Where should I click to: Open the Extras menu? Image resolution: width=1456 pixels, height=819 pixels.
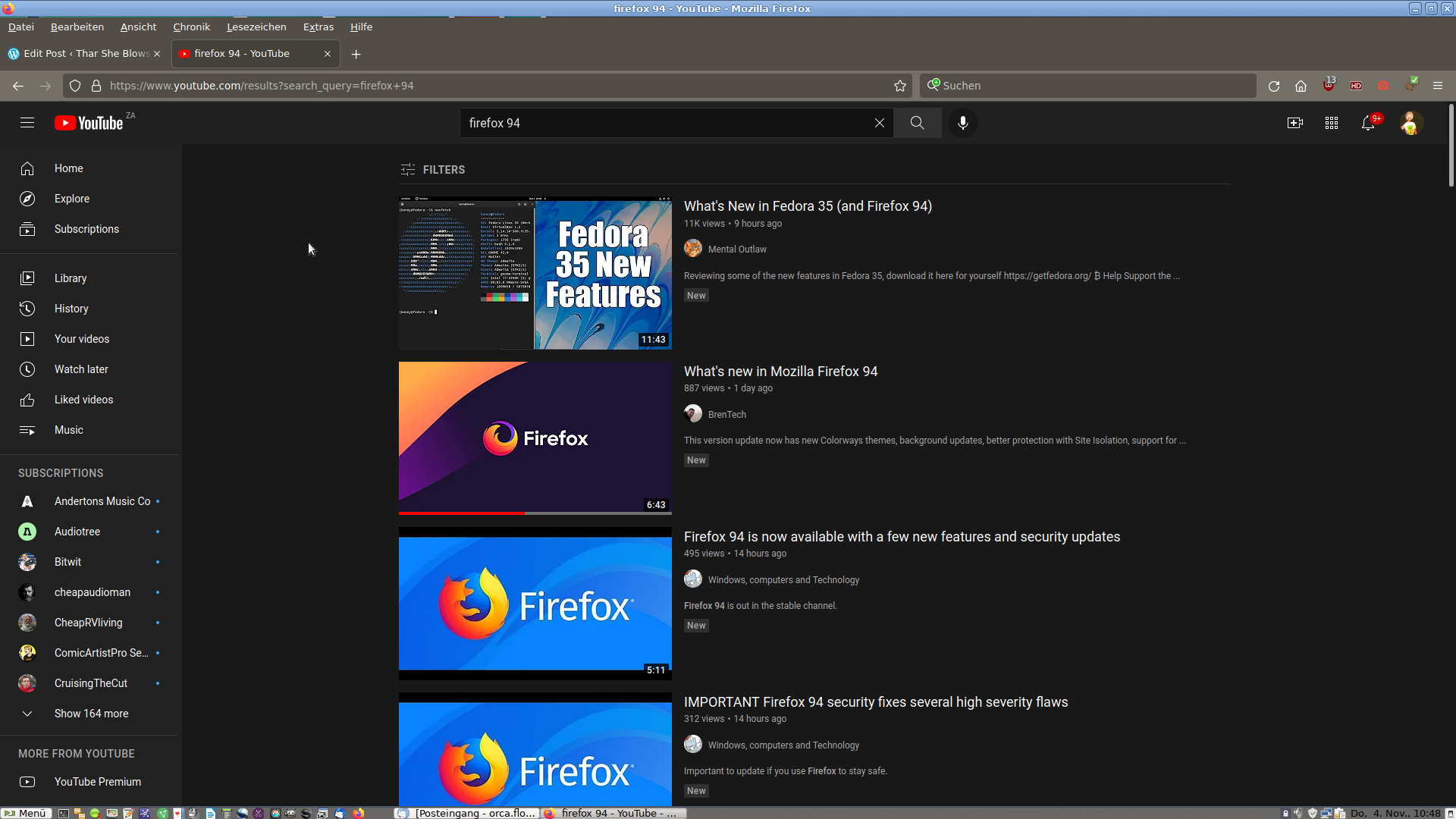tap(318, 27)
